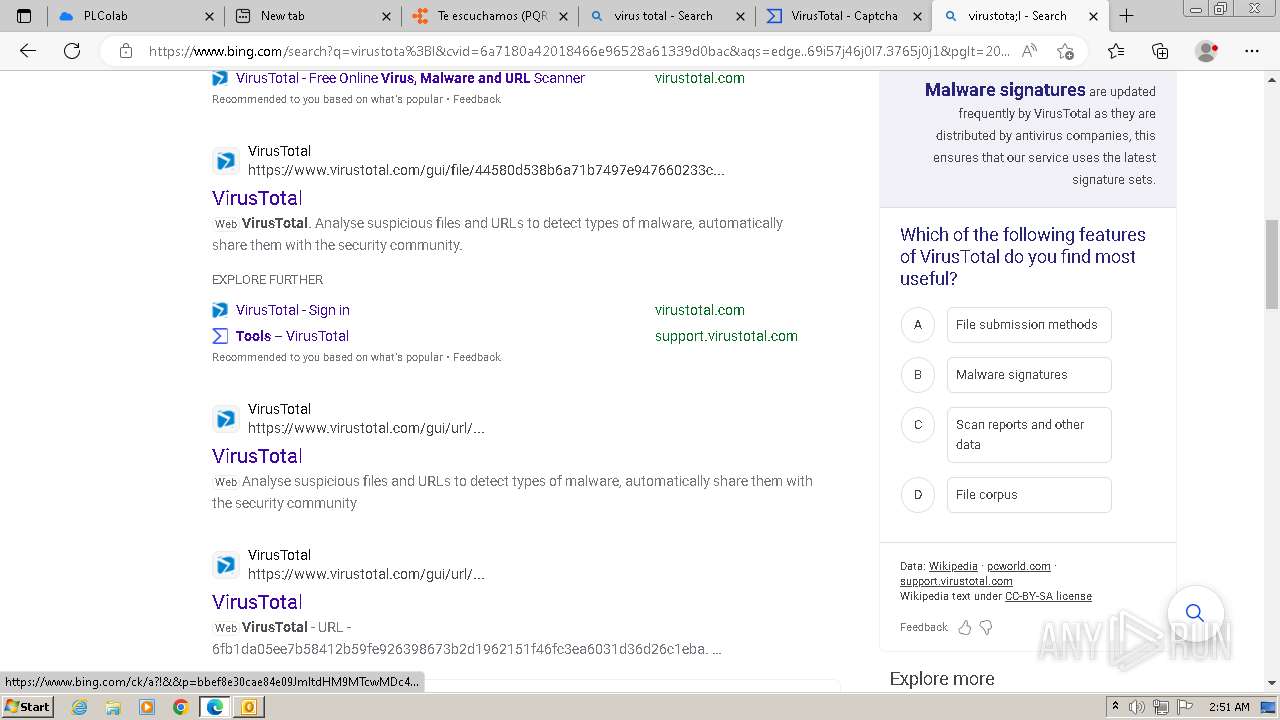The image size is (1280, 720).
Task: Open the volume speaker tray icon
Action: point(1137,707)
